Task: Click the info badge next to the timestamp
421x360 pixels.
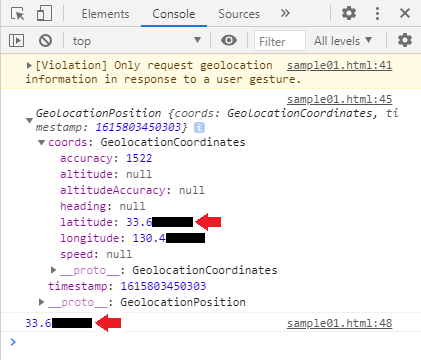Action: tap(199, 127)
